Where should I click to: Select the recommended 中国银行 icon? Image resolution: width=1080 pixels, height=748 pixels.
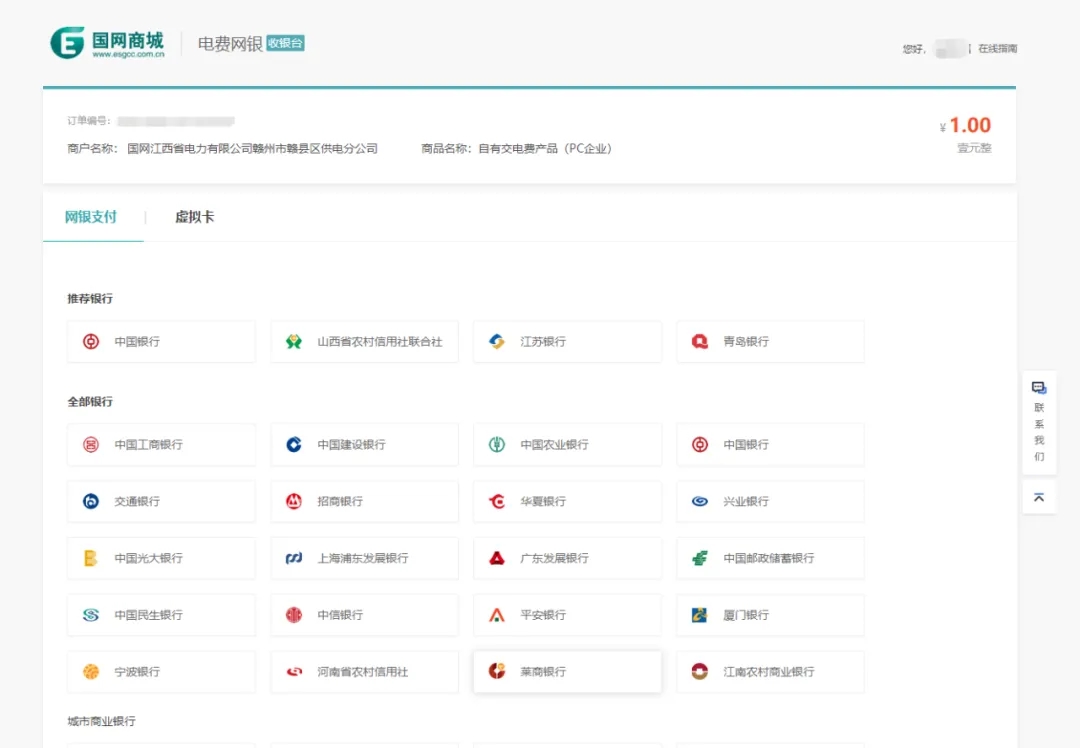[x=91, y=342]
